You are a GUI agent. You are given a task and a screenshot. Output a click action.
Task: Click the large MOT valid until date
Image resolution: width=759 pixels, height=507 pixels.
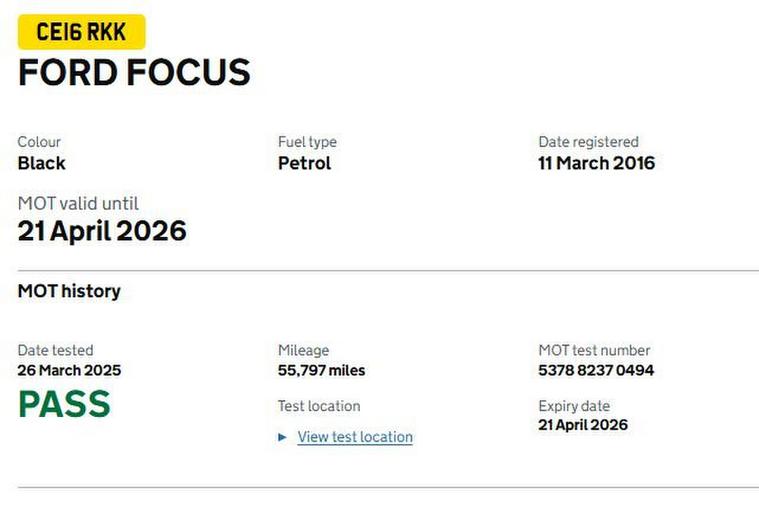pyautogui.click(x=102, y=231)
